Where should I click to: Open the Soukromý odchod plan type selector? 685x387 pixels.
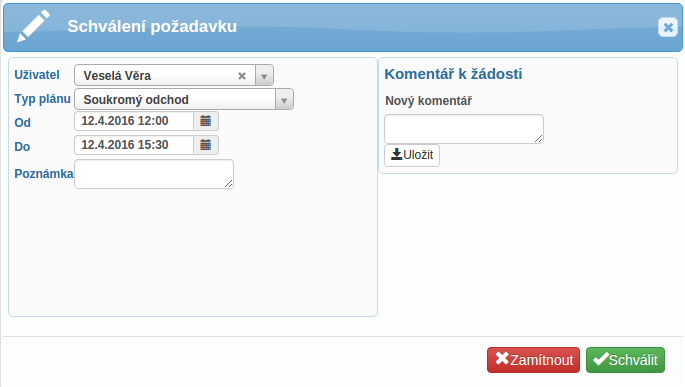[x=184, y=100]
